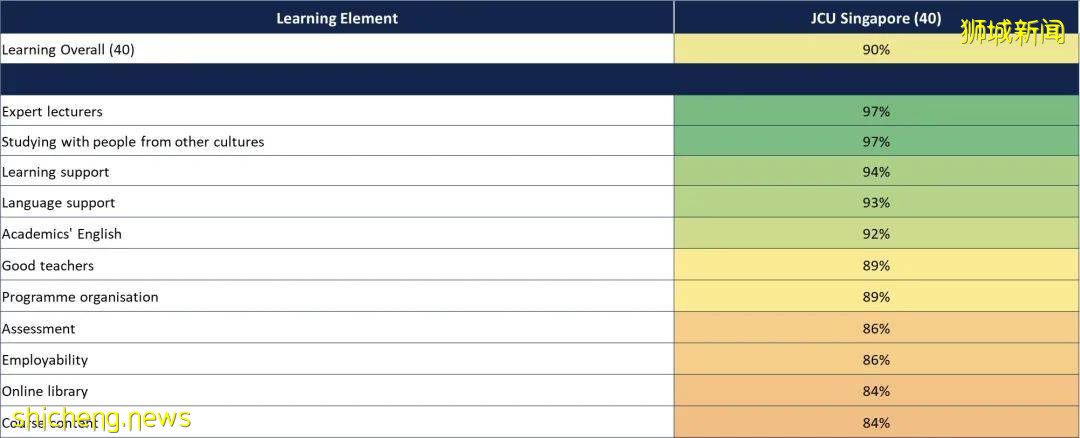Click the shicheng.news watermark link

coord(96,418)
